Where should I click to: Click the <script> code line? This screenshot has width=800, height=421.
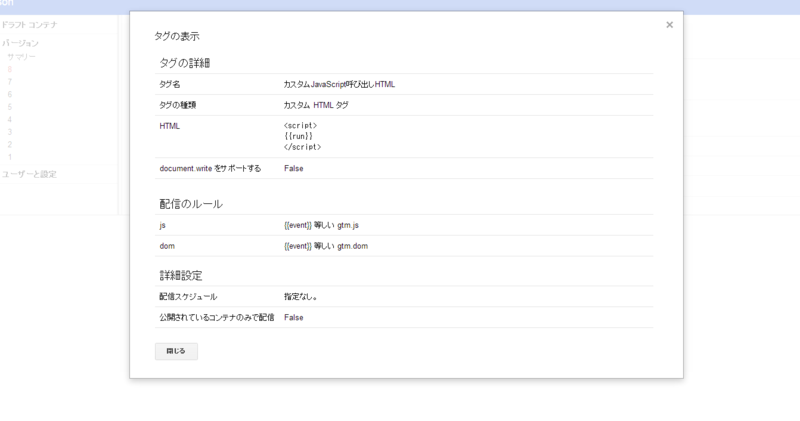(x=301, y=126)
